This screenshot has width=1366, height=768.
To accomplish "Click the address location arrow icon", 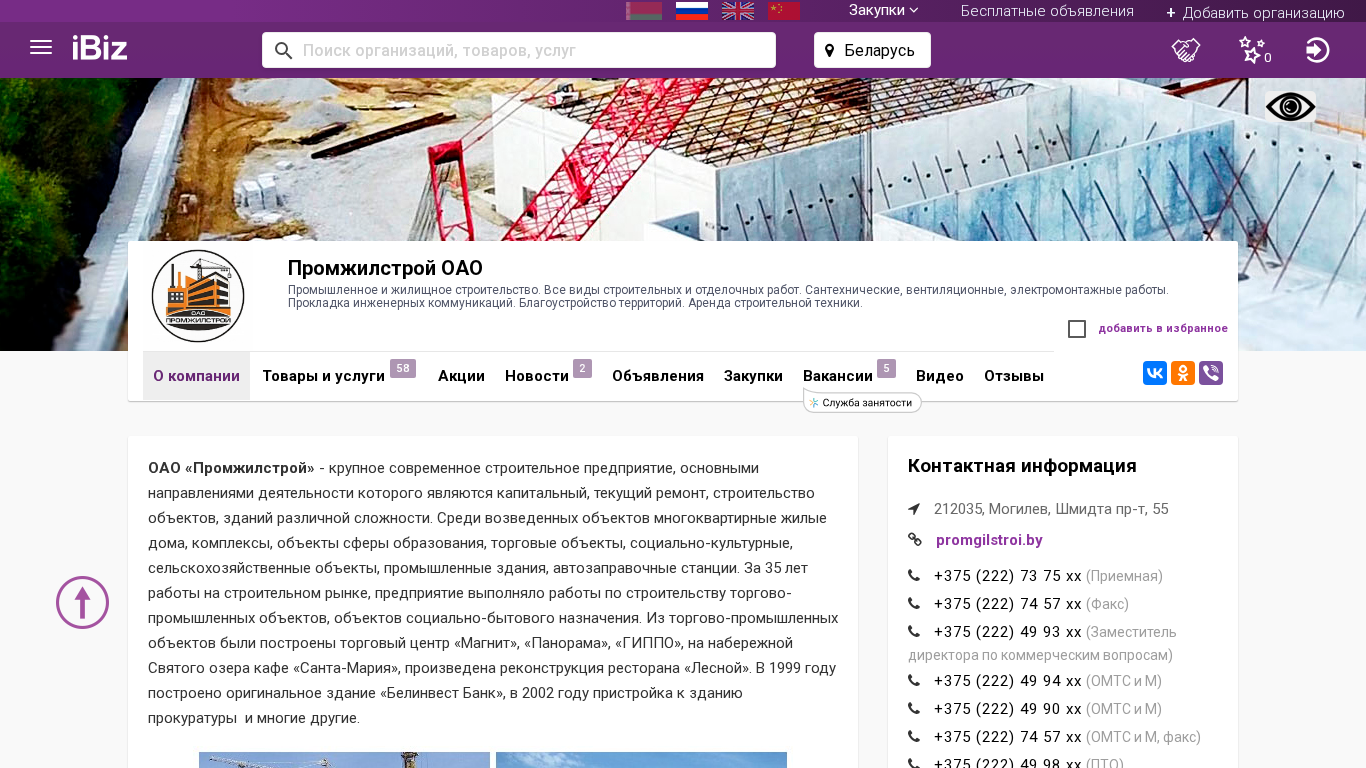I will tap(914, 509).
